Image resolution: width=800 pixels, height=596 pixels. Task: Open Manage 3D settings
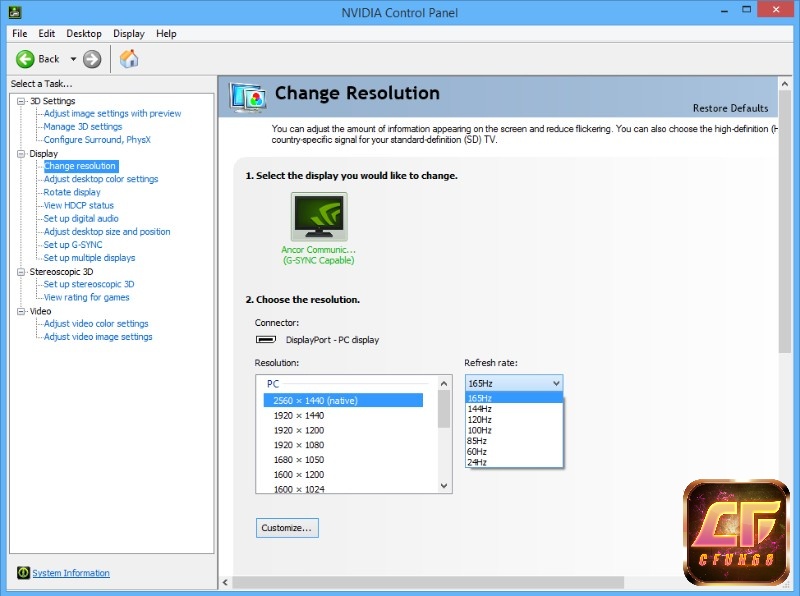(83, 127)
